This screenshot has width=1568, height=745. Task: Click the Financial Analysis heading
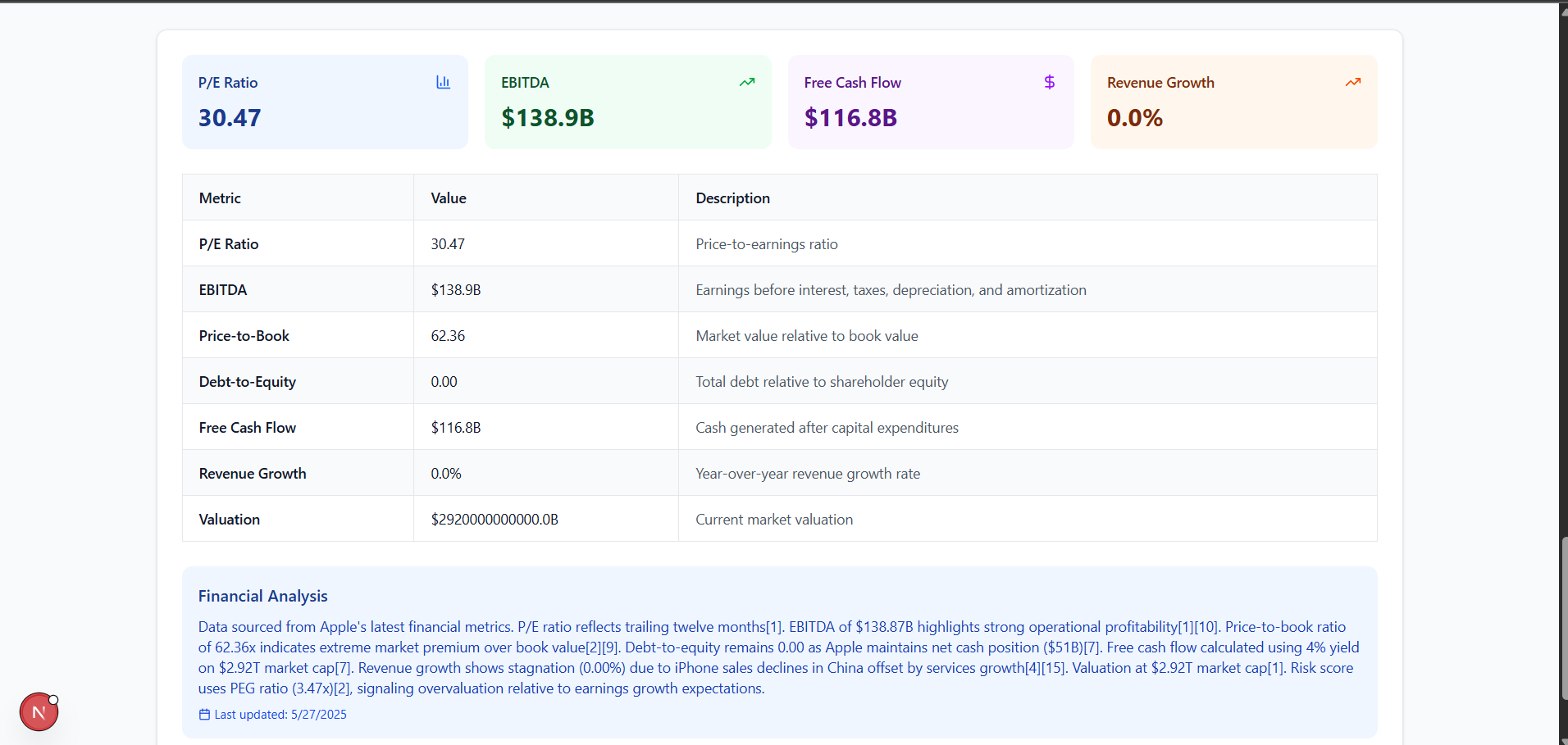coord(262,596)
